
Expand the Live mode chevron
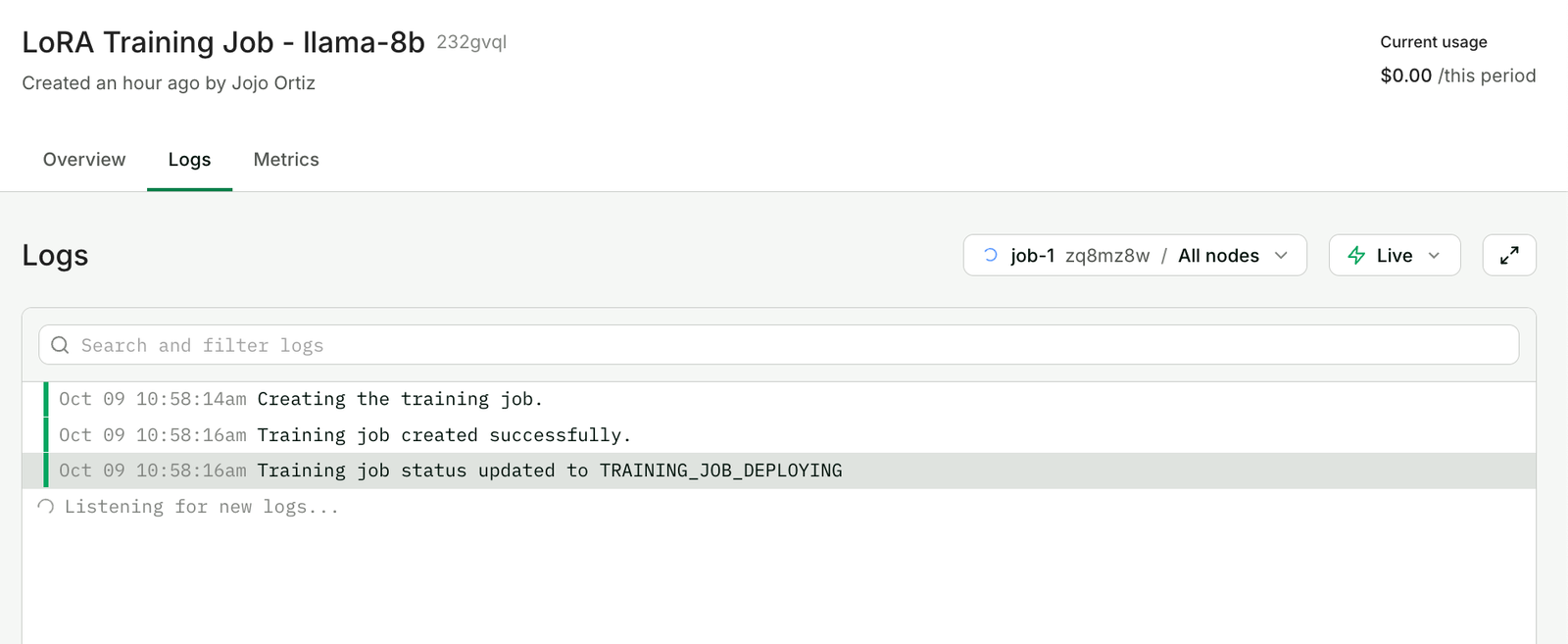[1434, 255]
